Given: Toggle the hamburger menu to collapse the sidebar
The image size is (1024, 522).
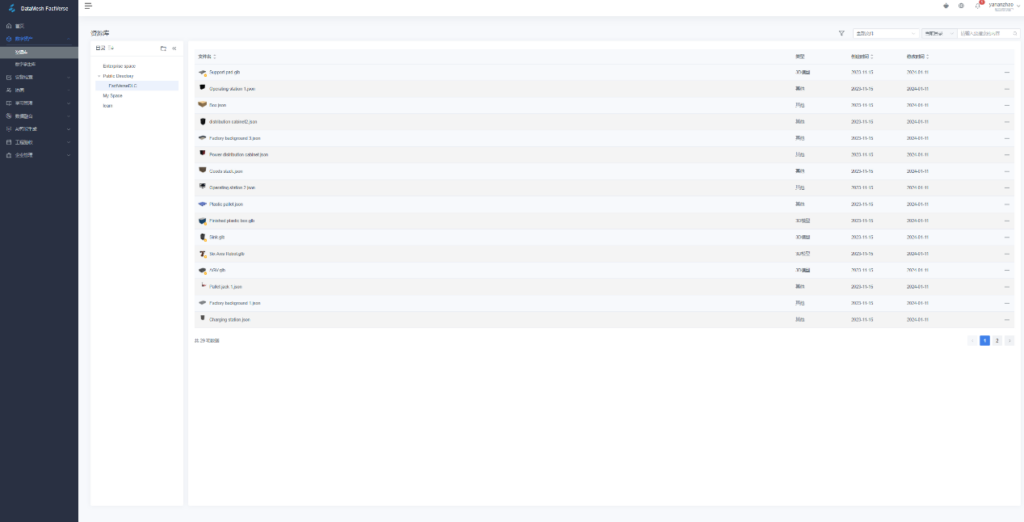Looking at the screenshot, I should click(88, 6).
